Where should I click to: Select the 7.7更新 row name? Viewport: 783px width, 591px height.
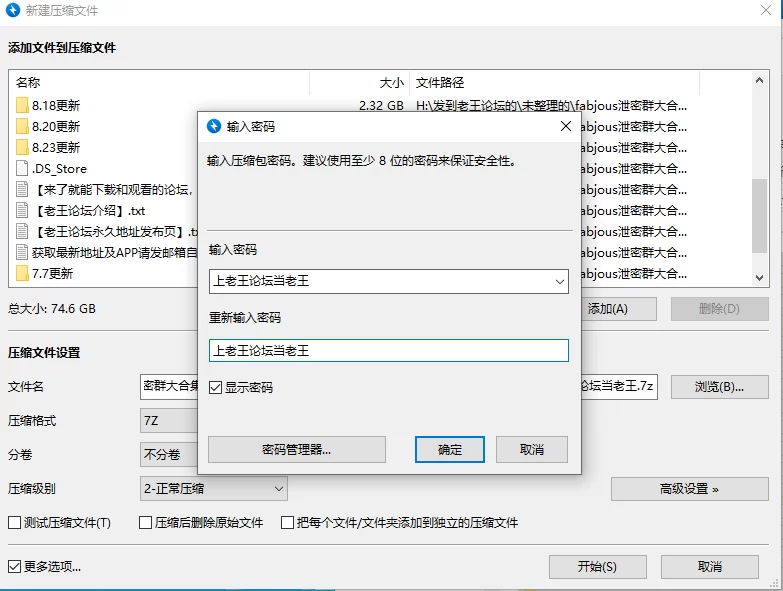52,274
